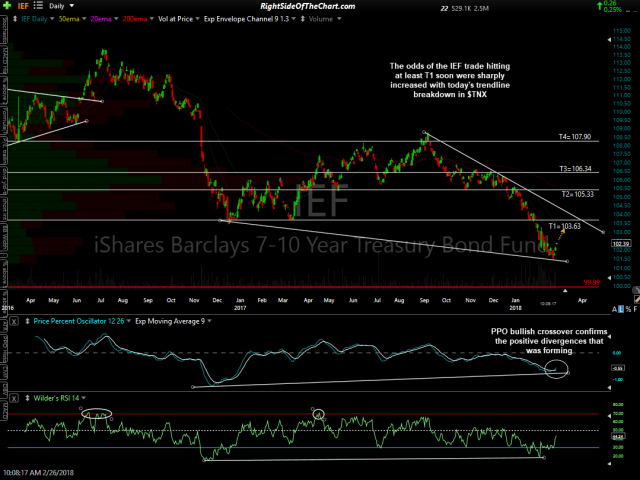The height and width of the screenshot is (480, 640).
Task: Select logarithmic scale L button
Action: pyautogui.click(x=621, y=310)
